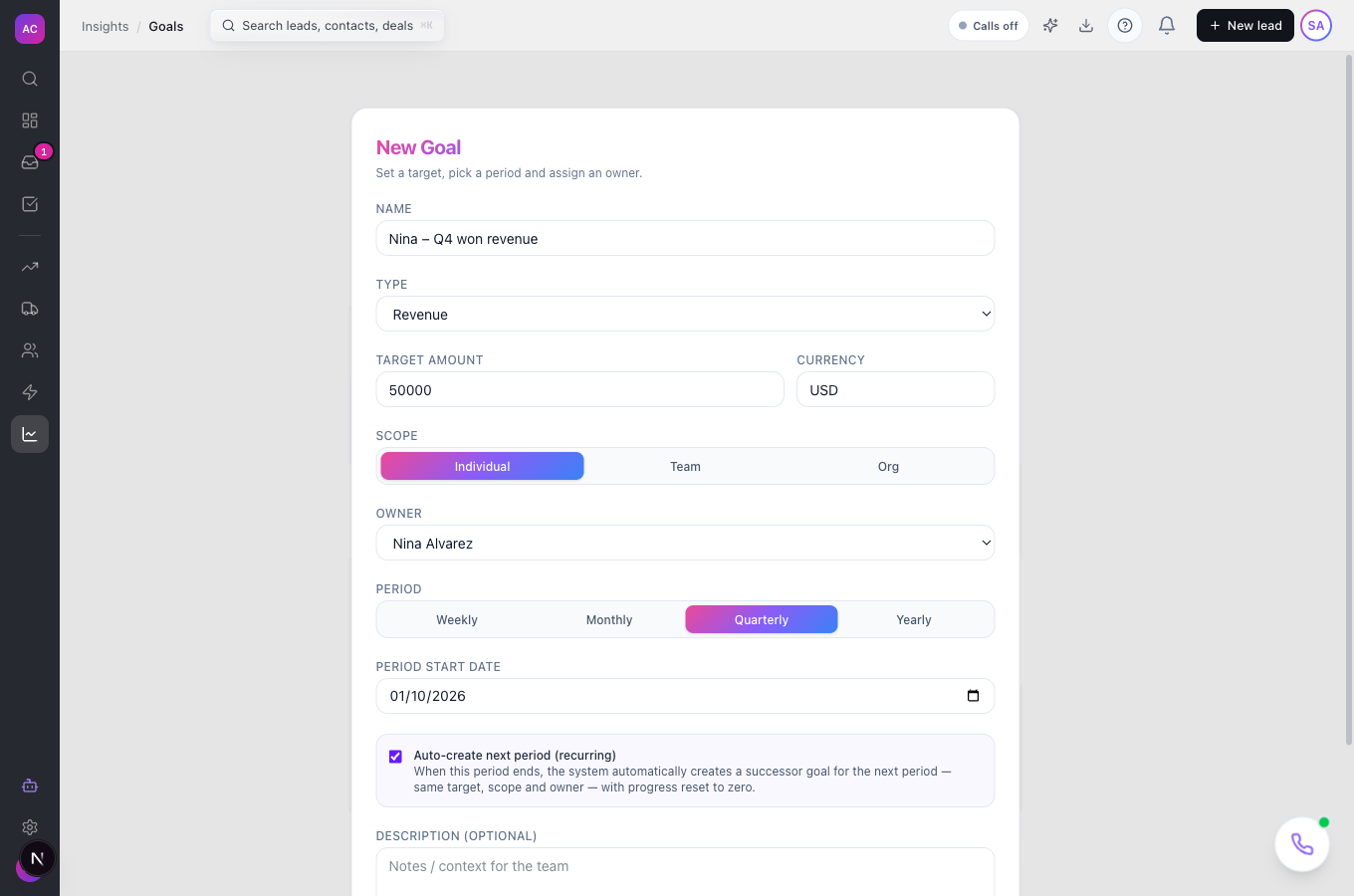Click the Goals breadcrumb label
The height and width of the screenshot is (896, 1354).
(x=166, y=26)
